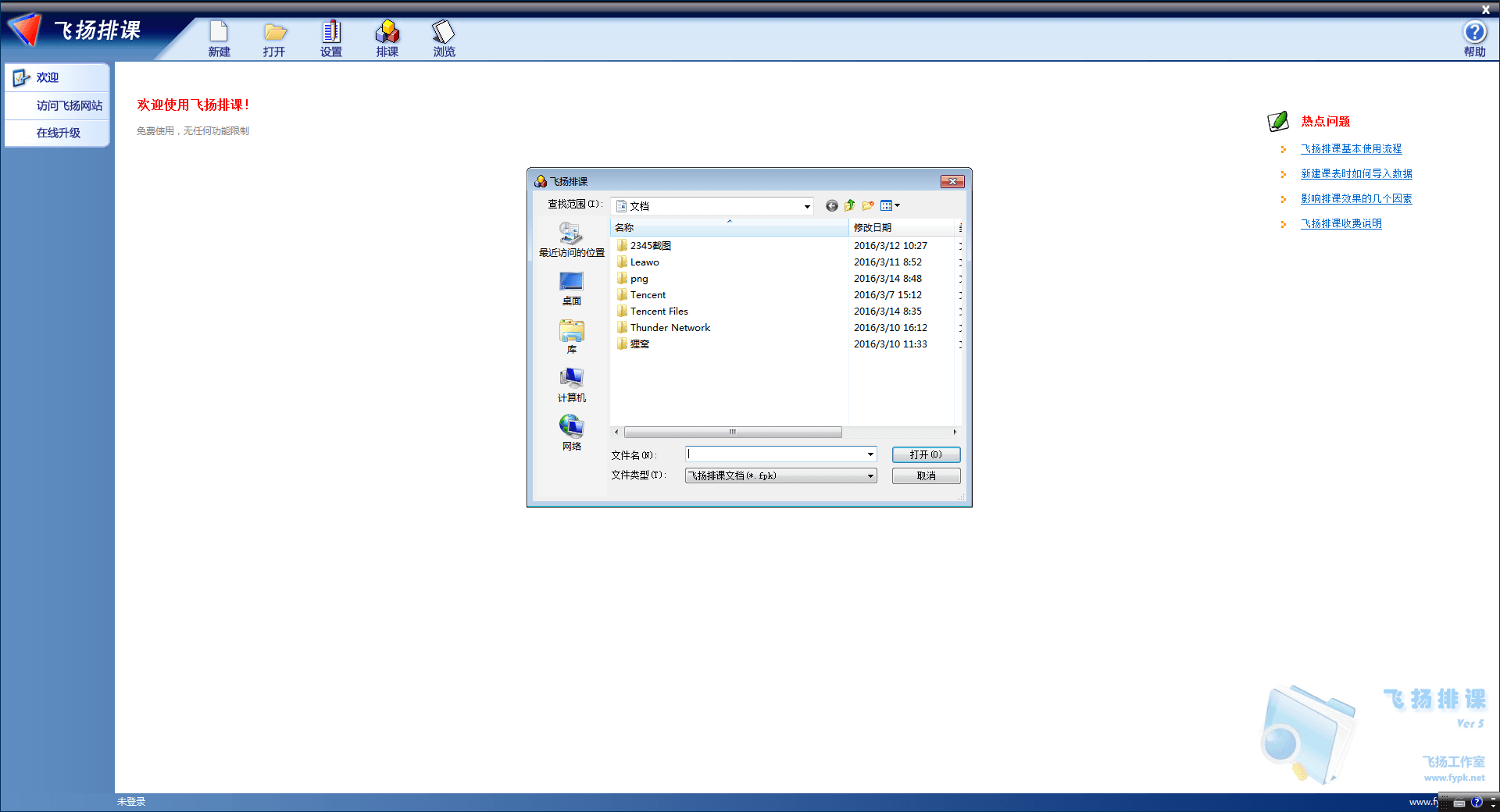The image size is (1500, 812).
Task: Click the 设置 (Settings) toolbar icon
Action: pyautogui.click(x=330, y=38)
